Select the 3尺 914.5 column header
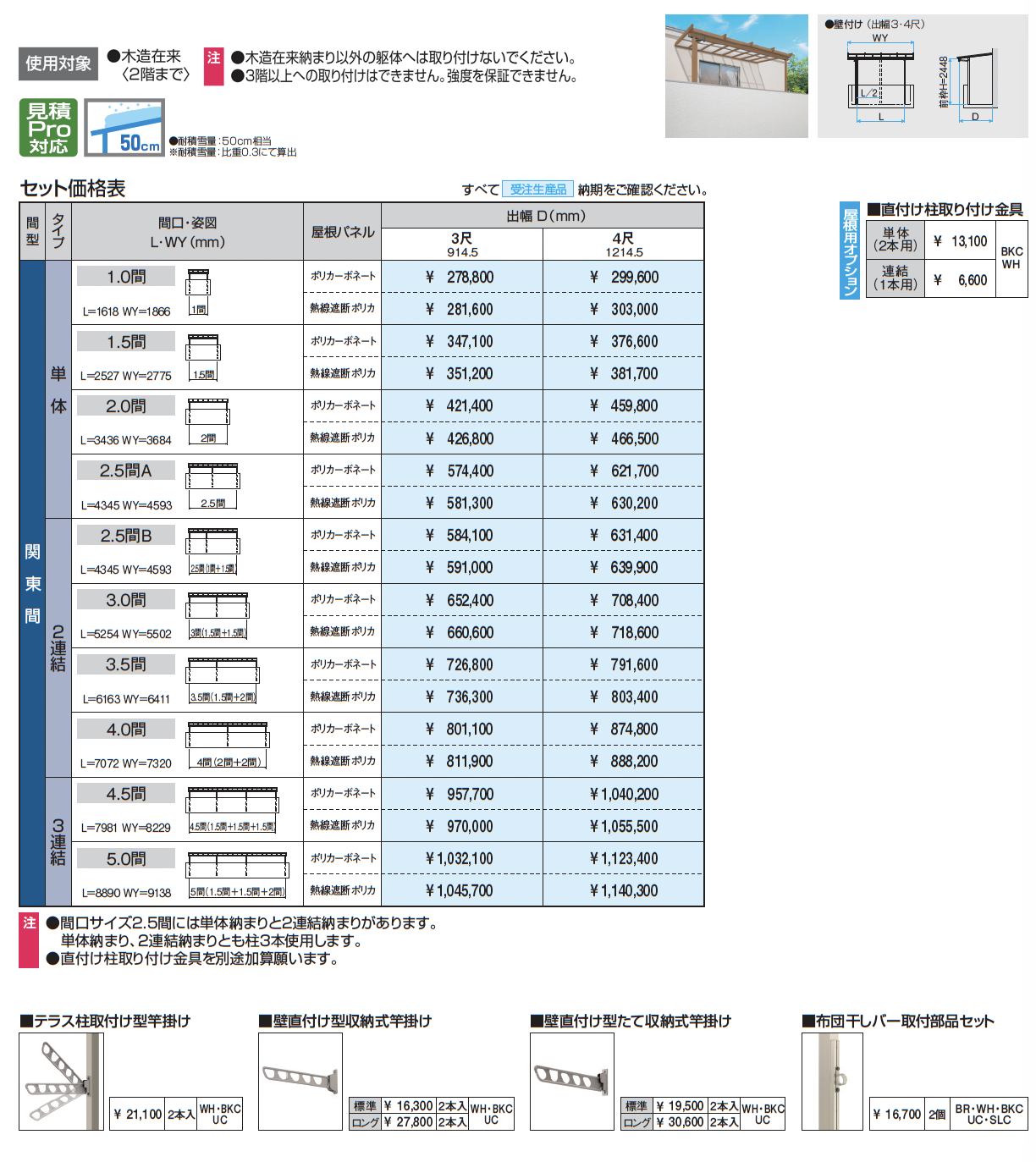The height and width of the screenshot is (1162, 1036). click(462, 245)
